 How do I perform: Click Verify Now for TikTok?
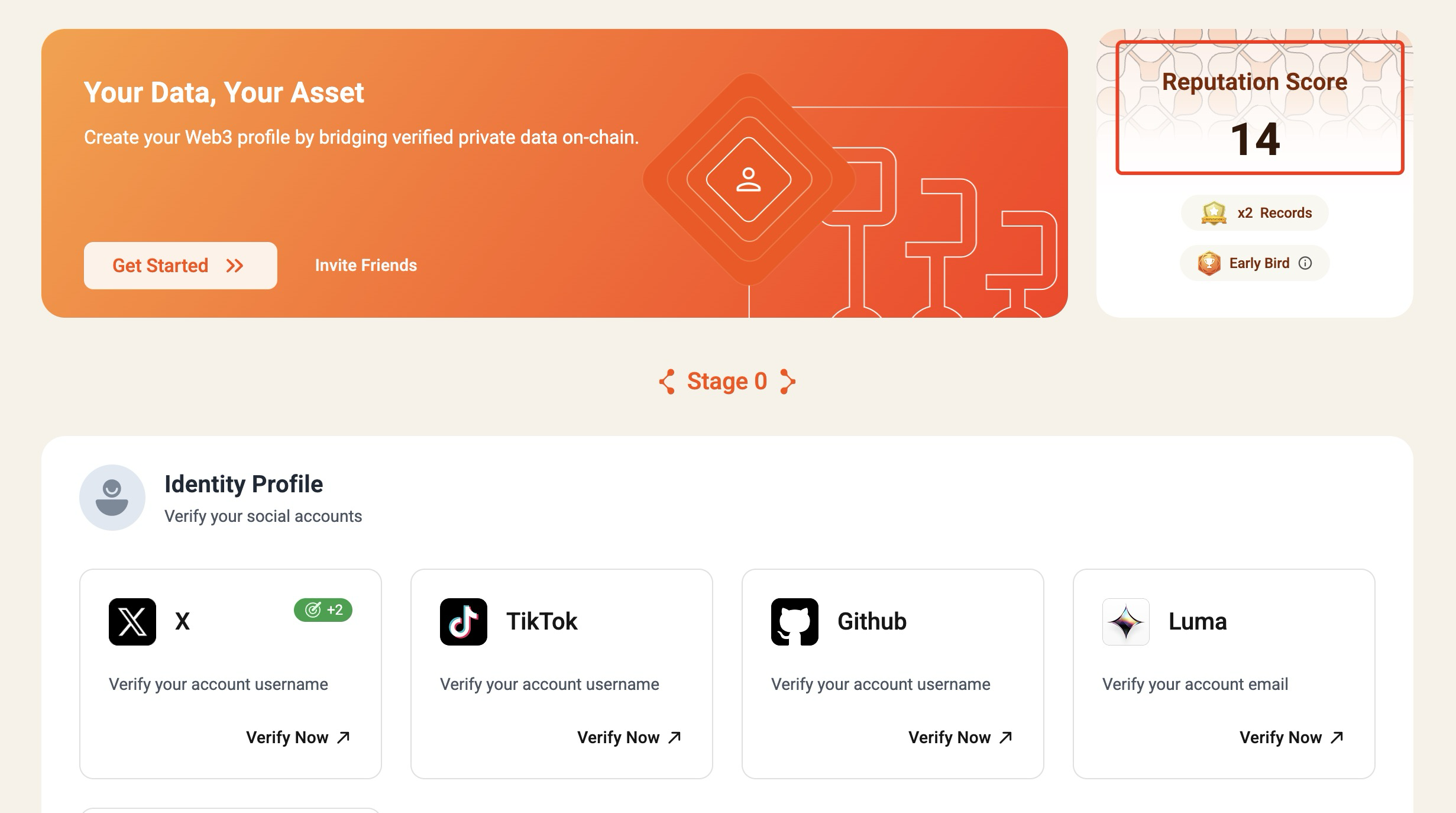[x=629, y=737]
